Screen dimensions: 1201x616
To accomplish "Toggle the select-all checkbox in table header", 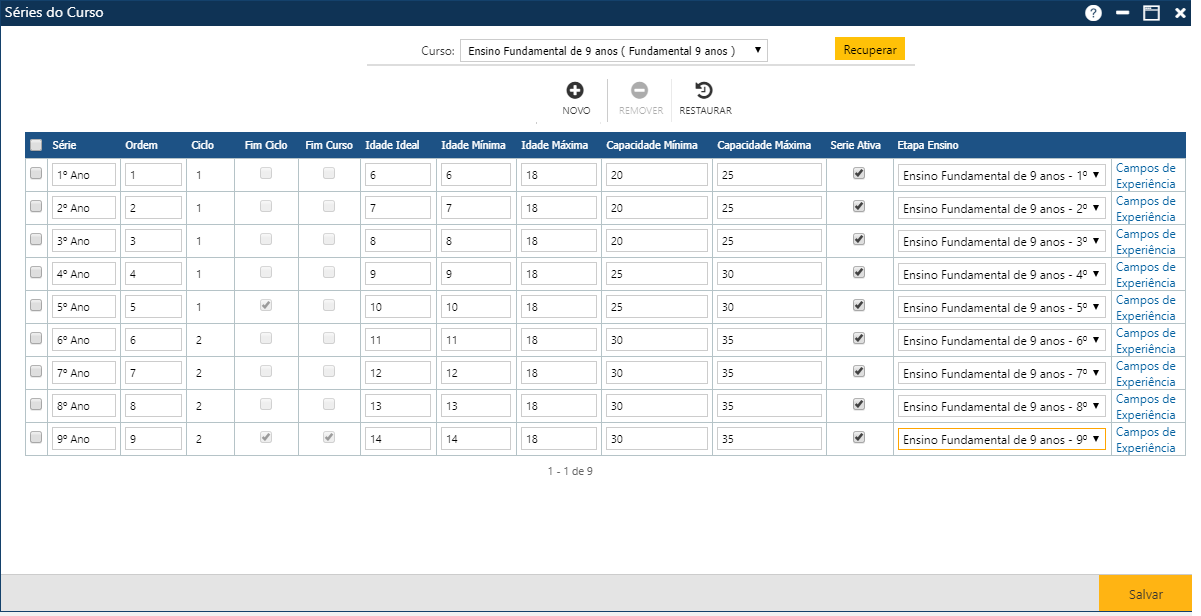I will tap(36, 145).
